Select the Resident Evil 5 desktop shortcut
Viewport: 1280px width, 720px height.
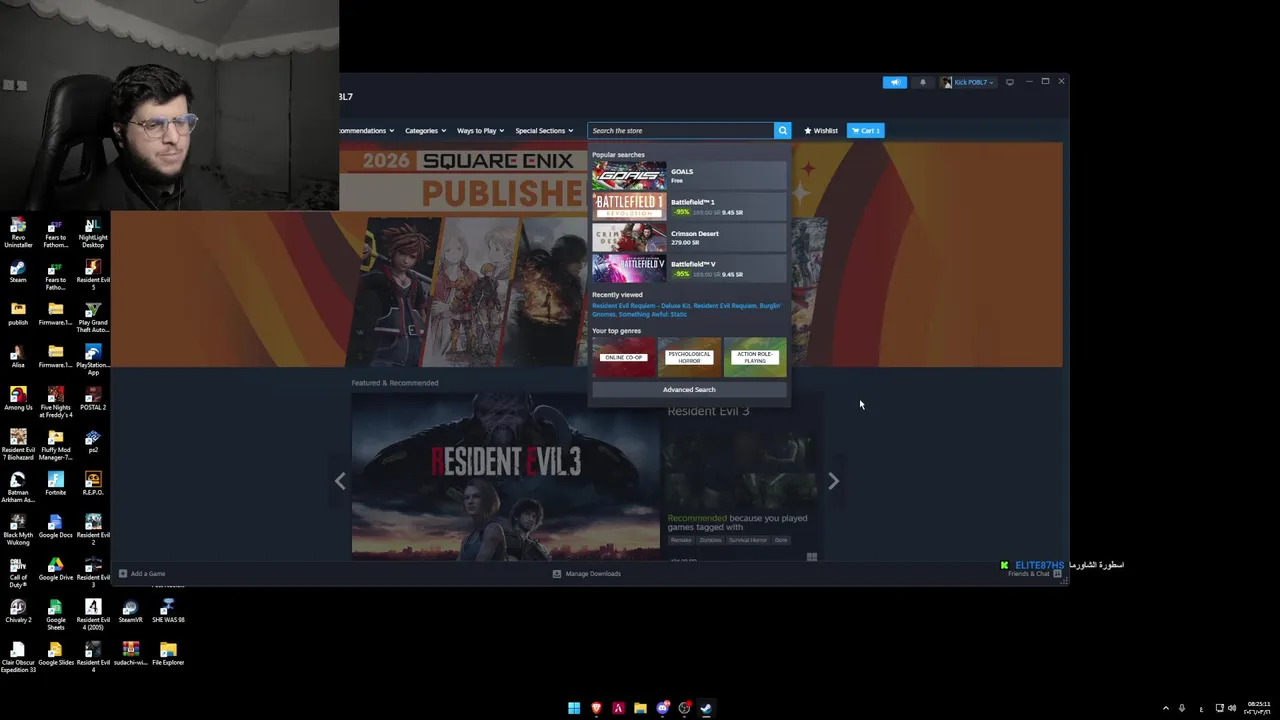pyautogui.click(x=93, y=275)
